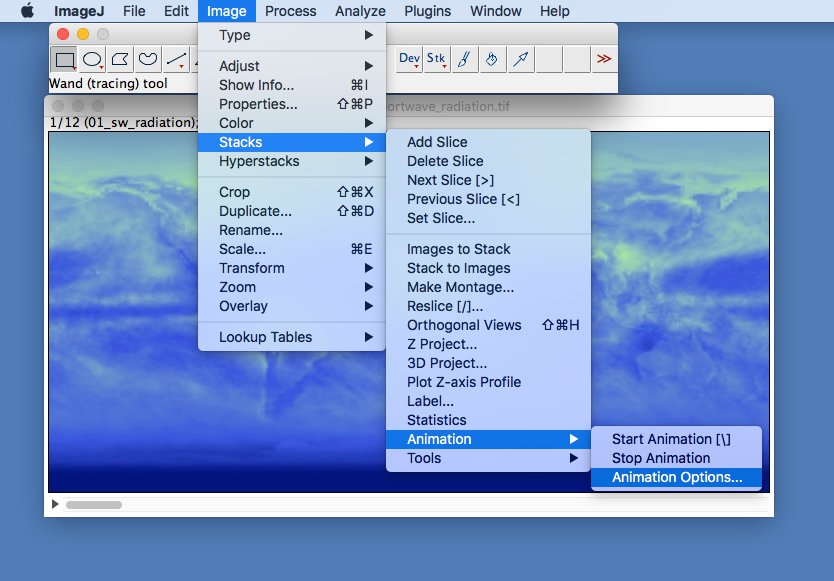The height and width of the screenshot is (581, 834).
Task: Click the stack slice scrollbar
Action: pos(416,504)
